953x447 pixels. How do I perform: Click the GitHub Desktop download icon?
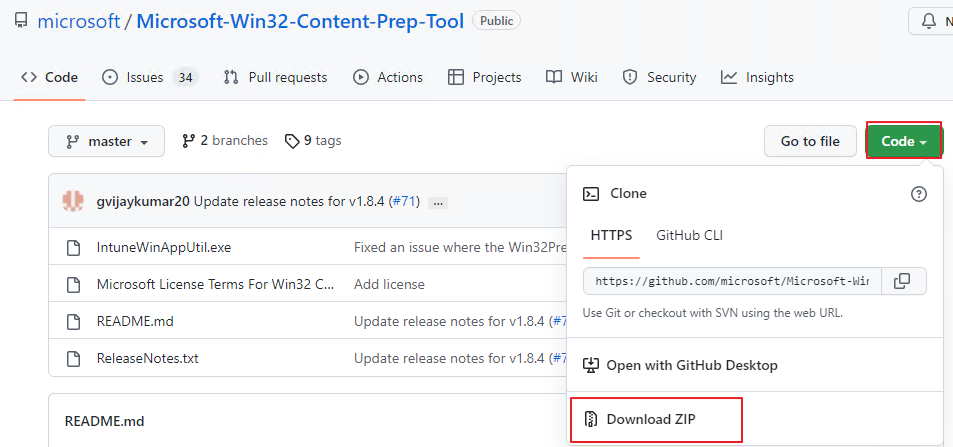point(591,365)
